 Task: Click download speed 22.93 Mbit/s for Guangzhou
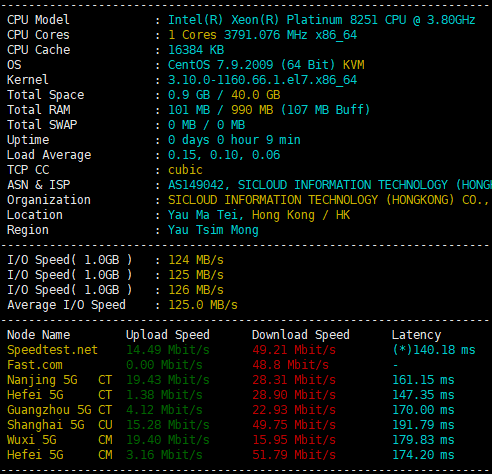(294, 410)
